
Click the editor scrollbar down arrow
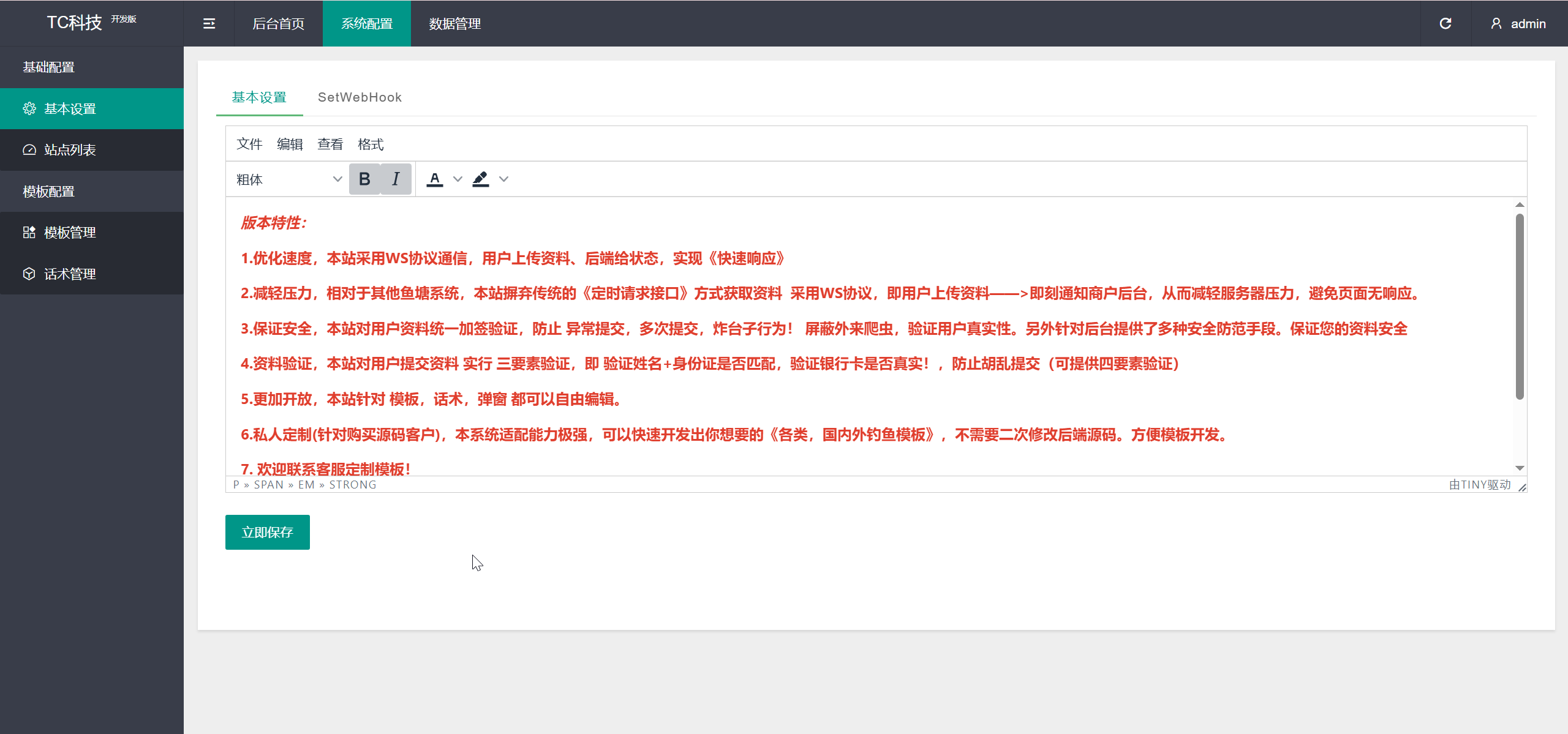point(1520,468)
